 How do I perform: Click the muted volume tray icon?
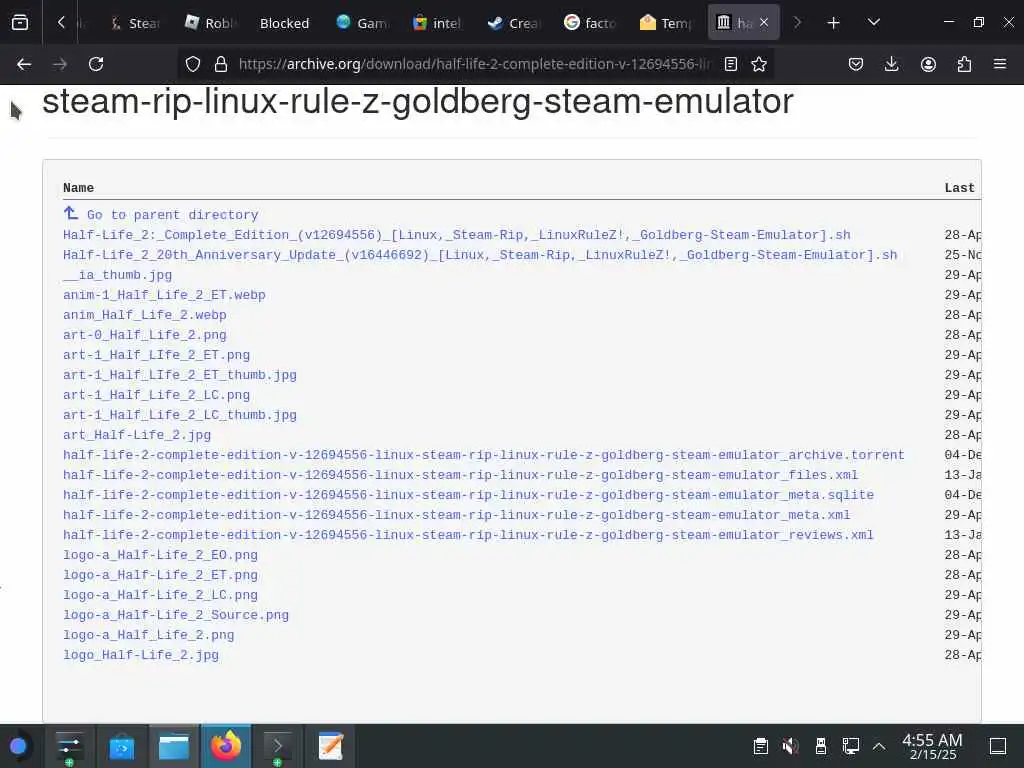coord(790,746)
